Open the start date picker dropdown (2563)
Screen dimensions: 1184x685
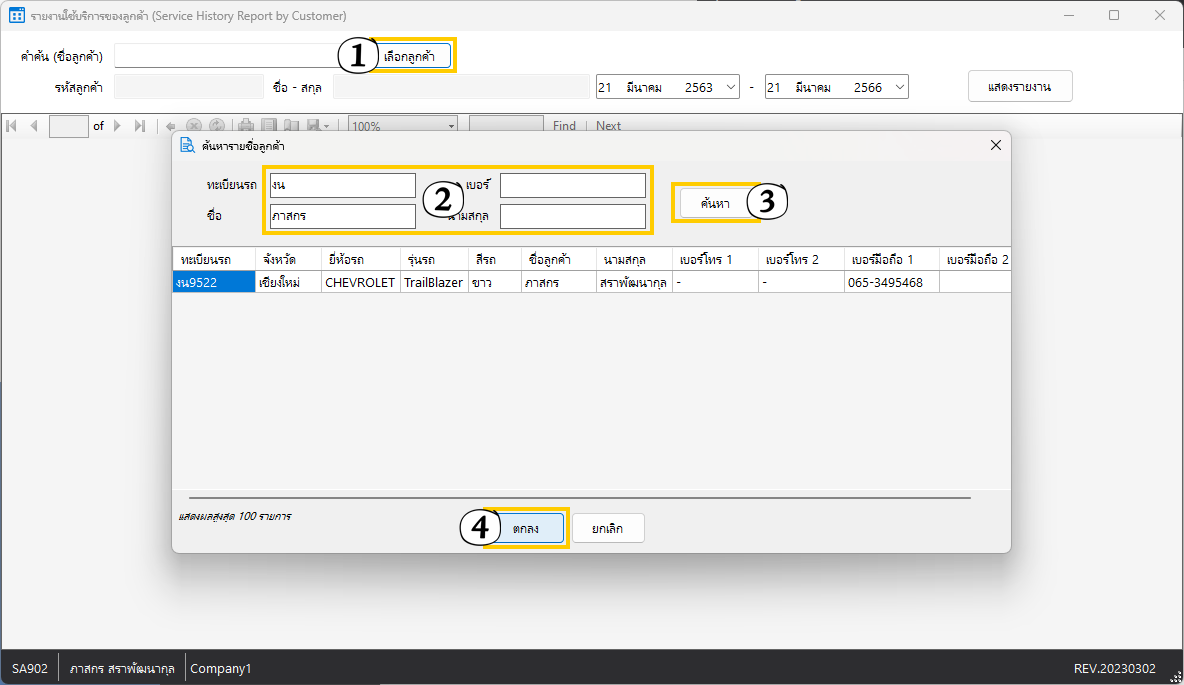pyautogui.click(x=729, y=87)
